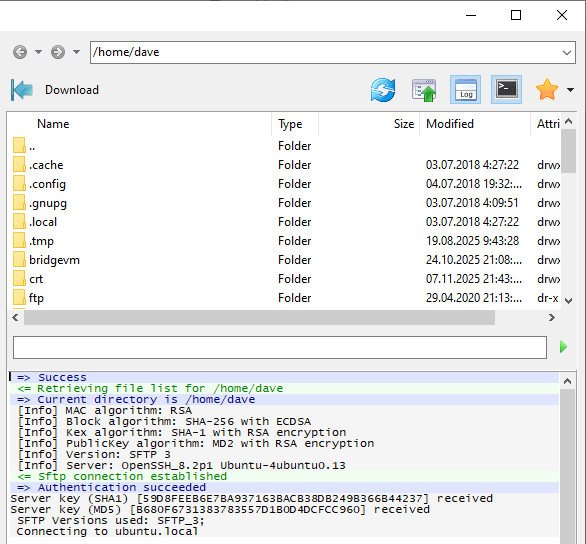Toggle the Log panel button
The height and width of the screenshot is (544, 586).
[x=465, y=90]
